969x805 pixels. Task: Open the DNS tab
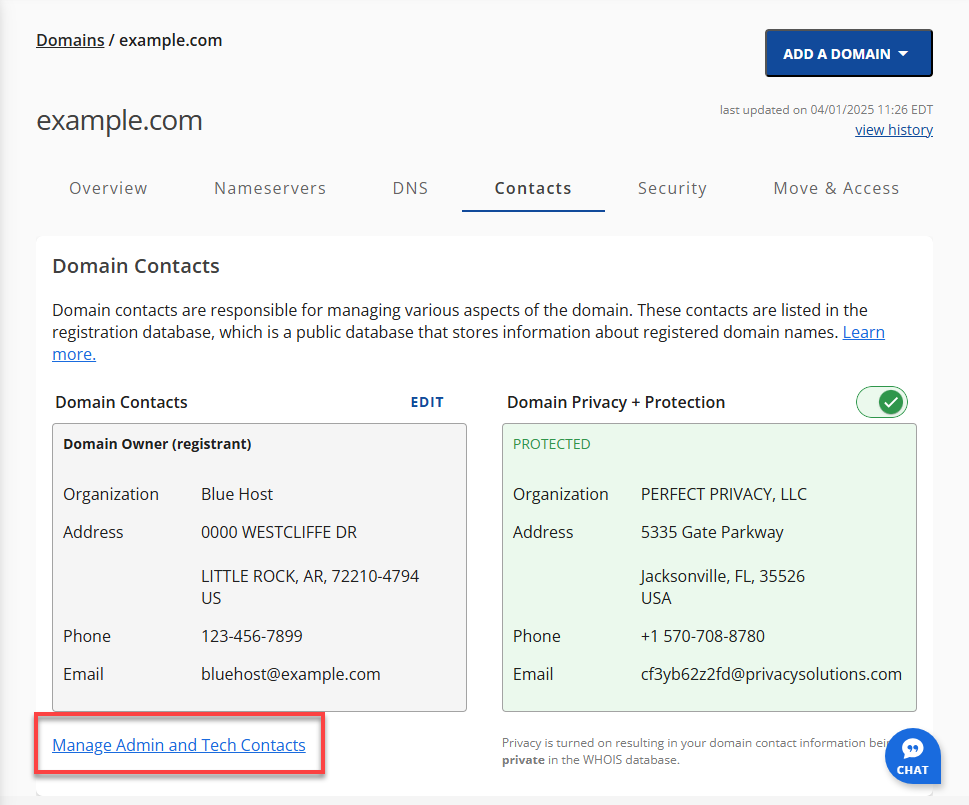tap(410, 188)
